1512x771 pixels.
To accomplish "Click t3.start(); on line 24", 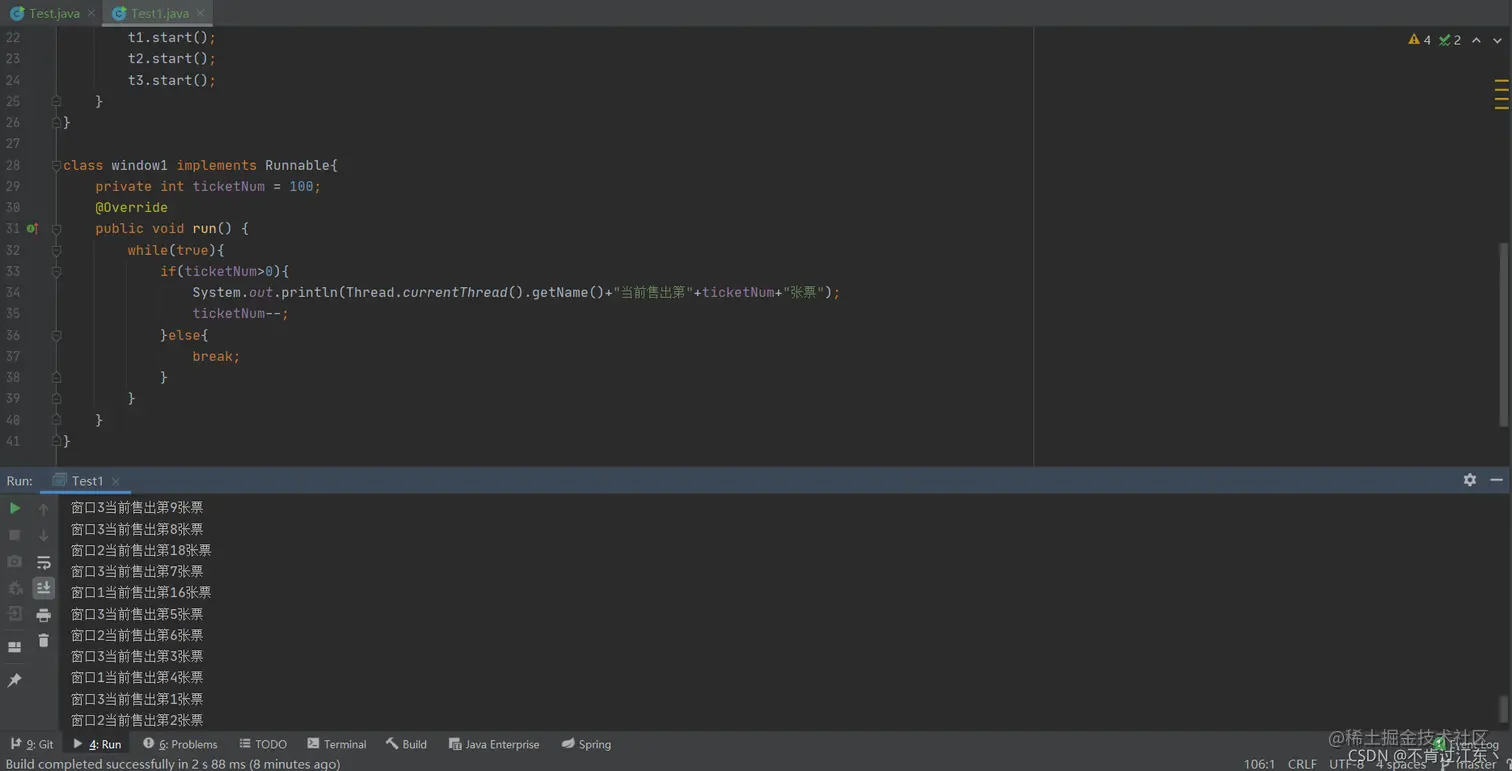I will pyautogui.click(x=172, y=80).
